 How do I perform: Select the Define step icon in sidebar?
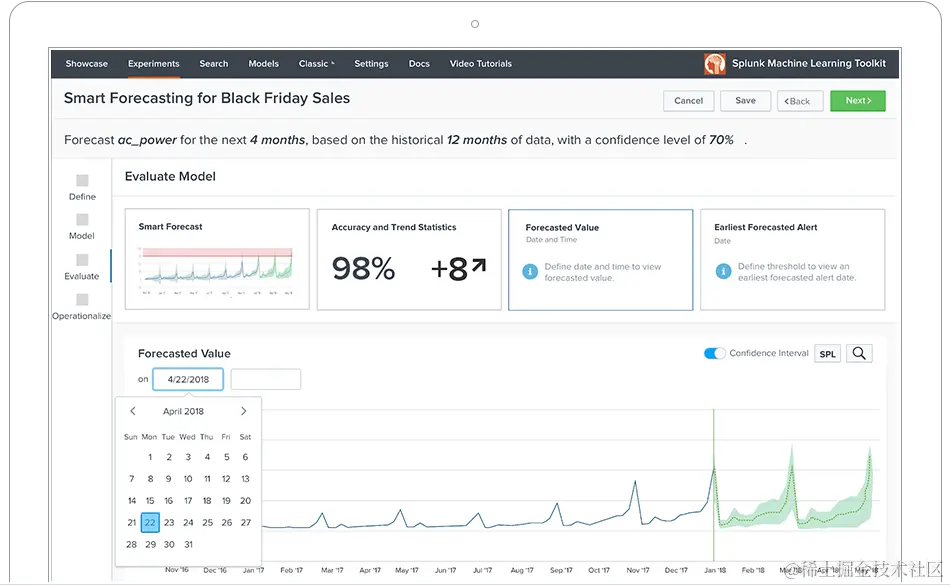coord(81,182)
